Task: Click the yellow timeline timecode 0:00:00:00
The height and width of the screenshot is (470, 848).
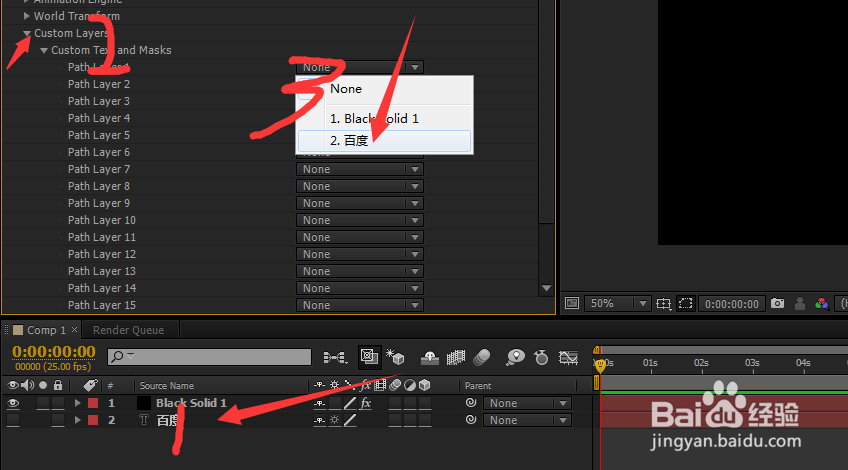Action: (x=54, y=352)
